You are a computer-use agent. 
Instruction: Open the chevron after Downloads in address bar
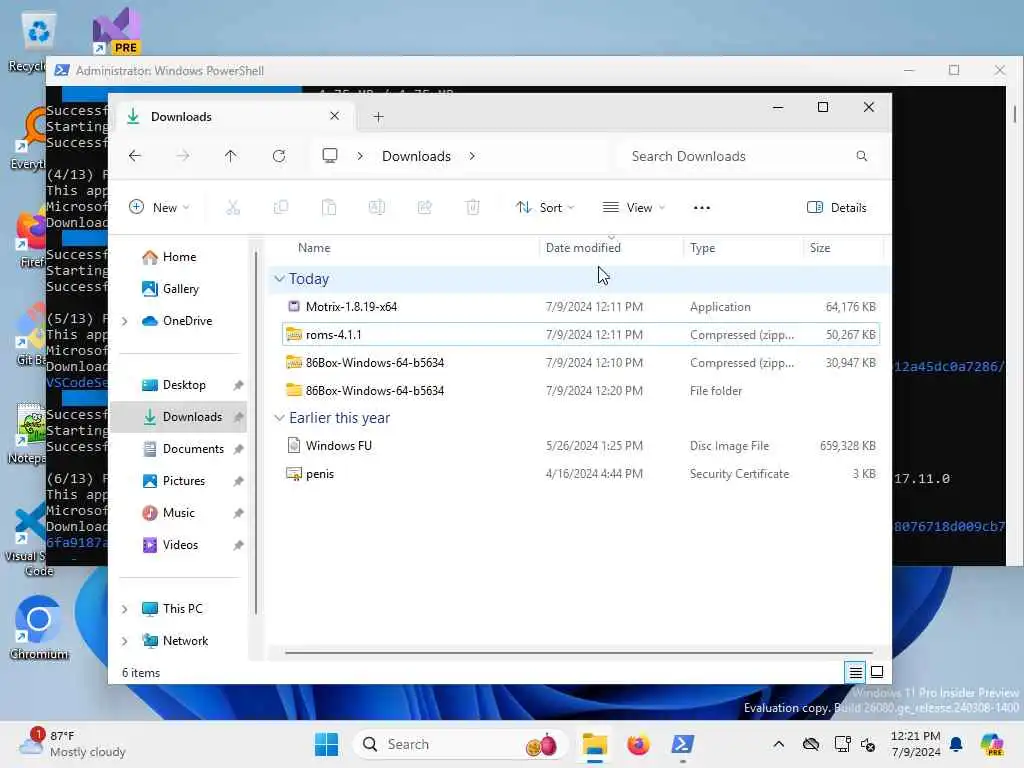pyautogui.click(x=472, y=156)
